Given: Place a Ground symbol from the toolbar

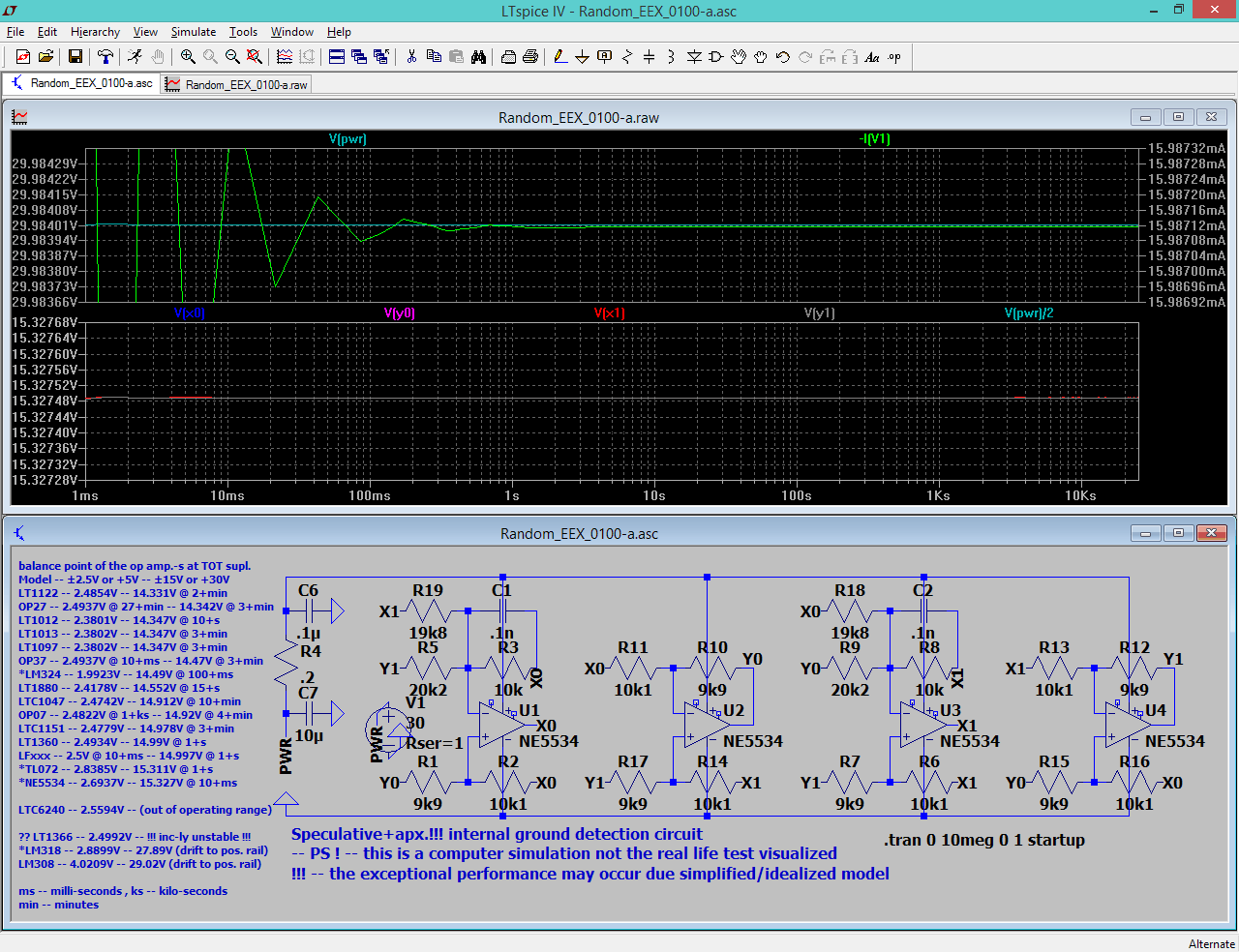Looking at the screenshot, I should tap(583, 57).
